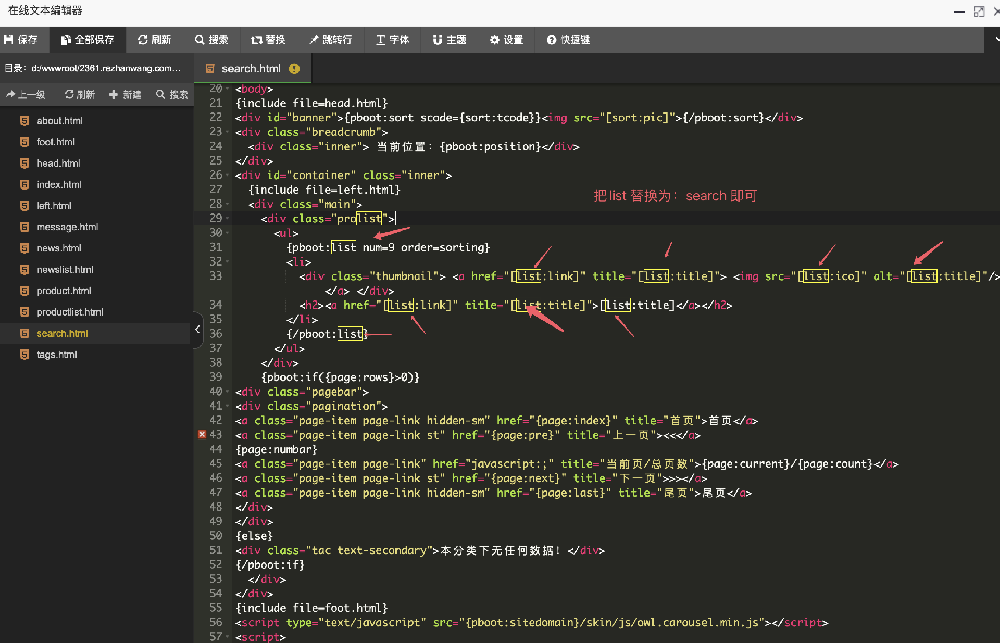Click the Save (保存) toolbar button

pos(21,40)
